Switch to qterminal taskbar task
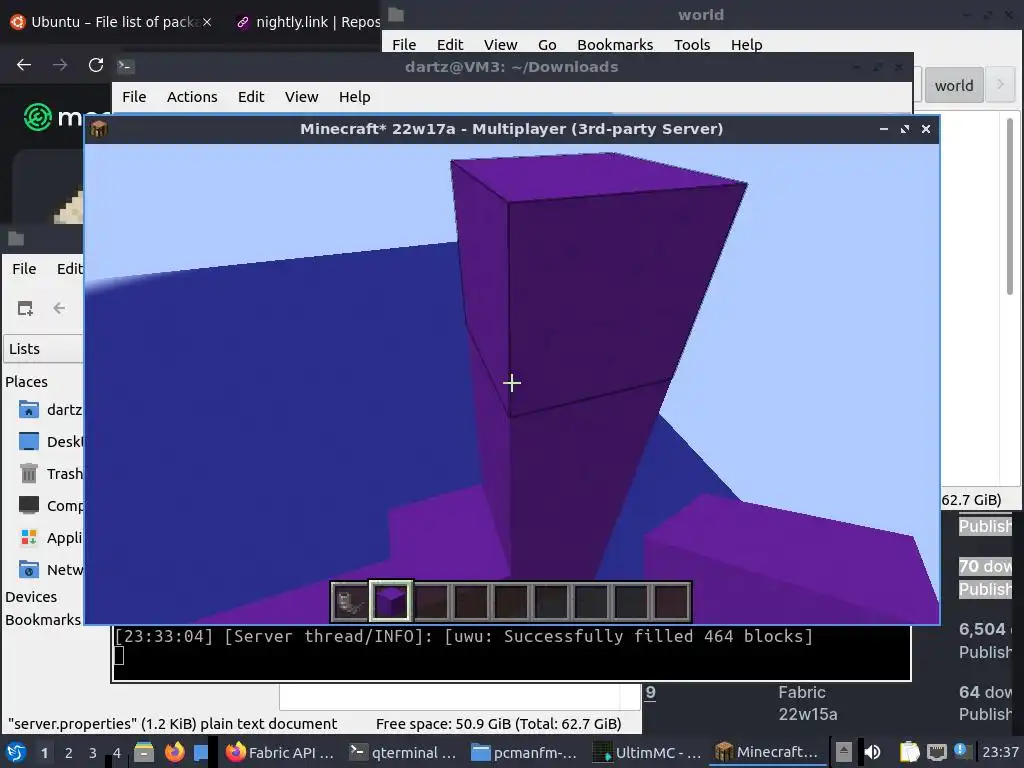This screenshot has width=1024, height=768. pos(403,752)
